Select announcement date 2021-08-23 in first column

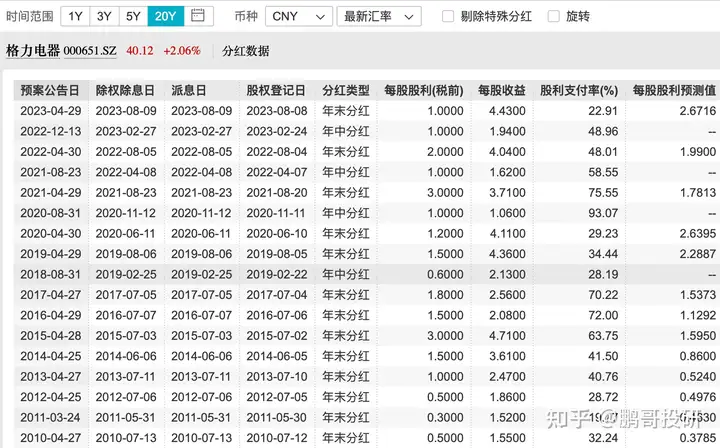click(x=51, y=172)
